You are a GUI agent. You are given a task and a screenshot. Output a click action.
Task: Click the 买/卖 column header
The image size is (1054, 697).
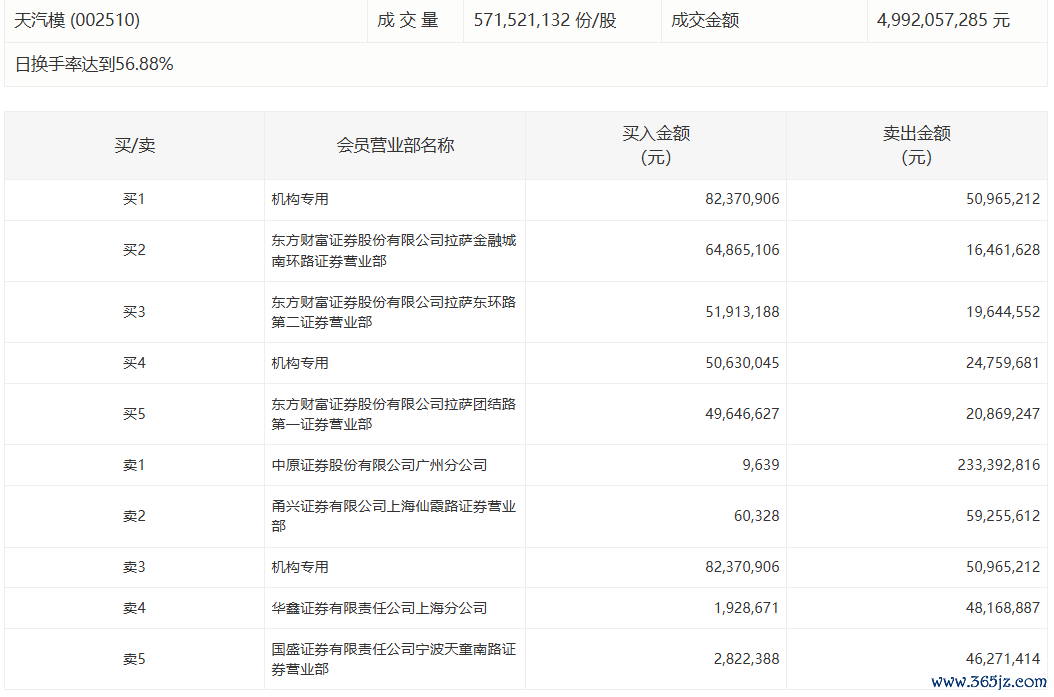pos(135,146)
